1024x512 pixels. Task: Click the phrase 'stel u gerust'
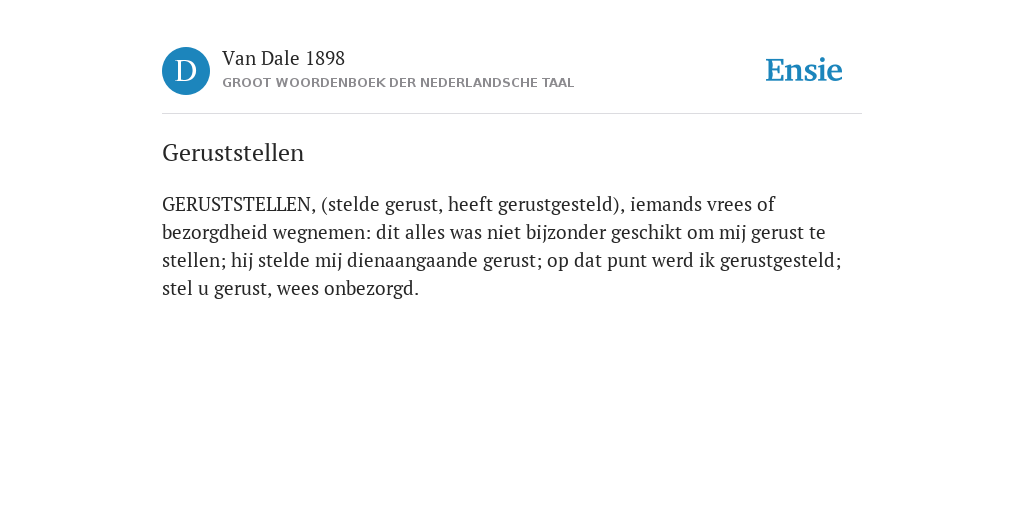pos(214,289)
